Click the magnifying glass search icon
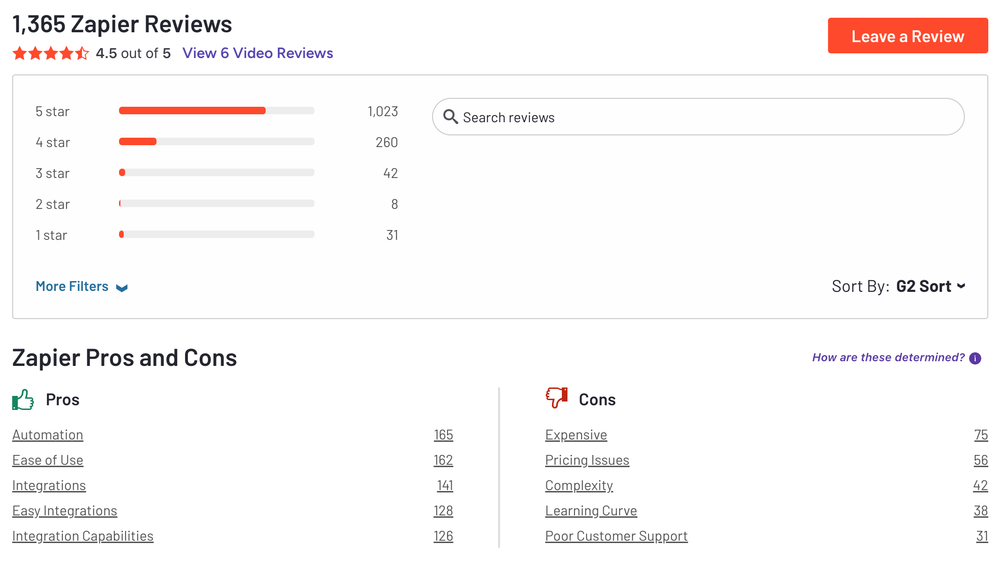Image resolution: width=1000 pixels, height=565 pixels. point(450,117)
